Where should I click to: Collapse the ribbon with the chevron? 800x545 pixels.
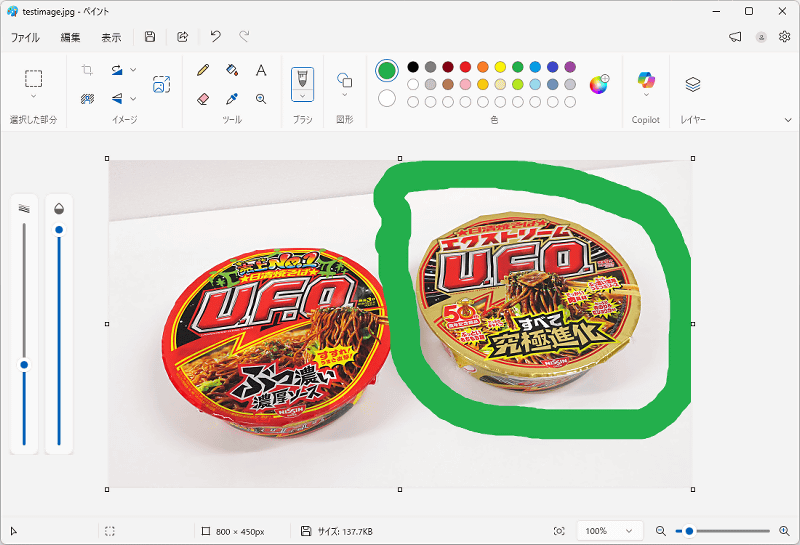click(x=788, y=120)
